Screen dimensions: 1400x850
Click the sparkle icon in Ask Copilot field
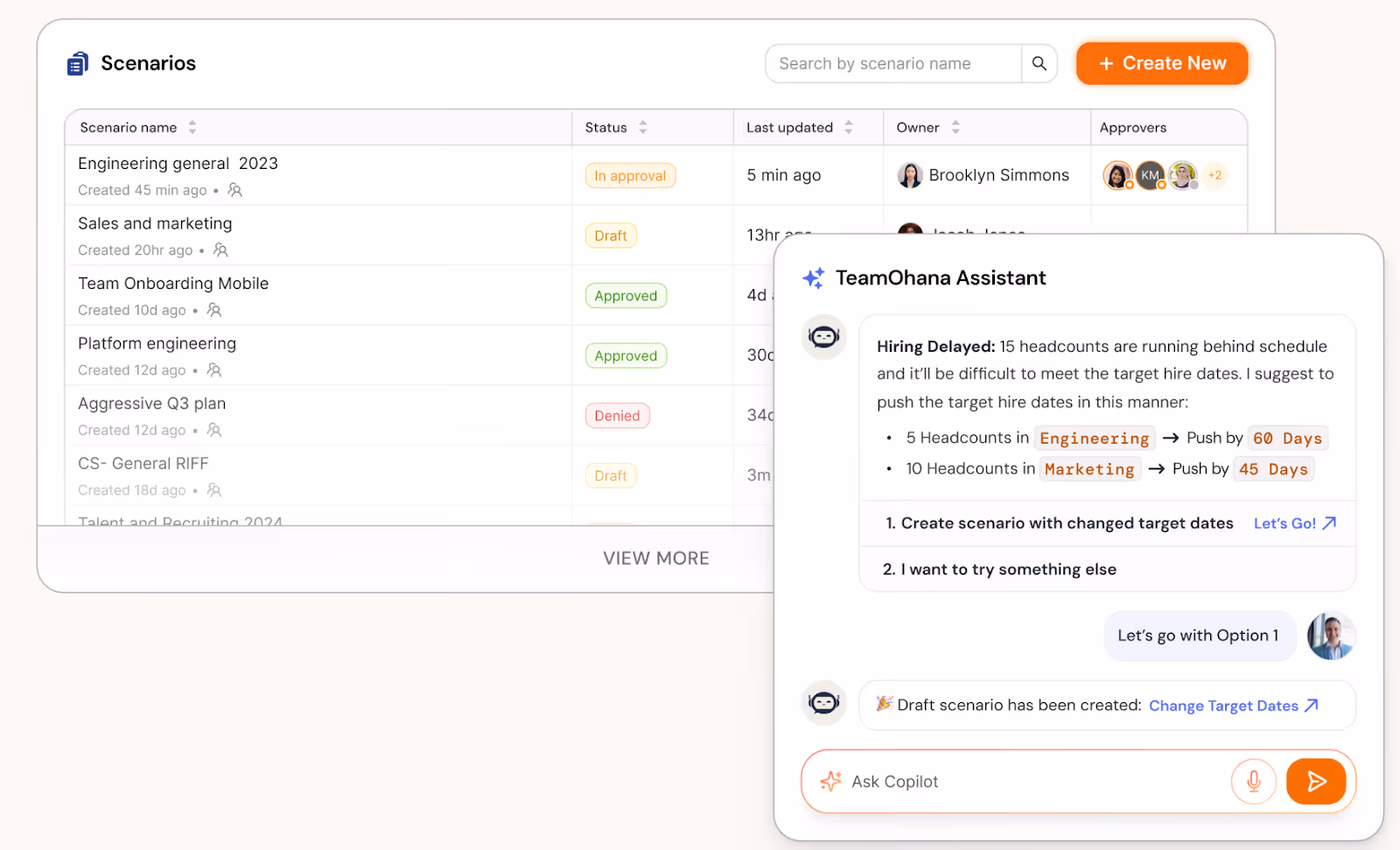830,781
